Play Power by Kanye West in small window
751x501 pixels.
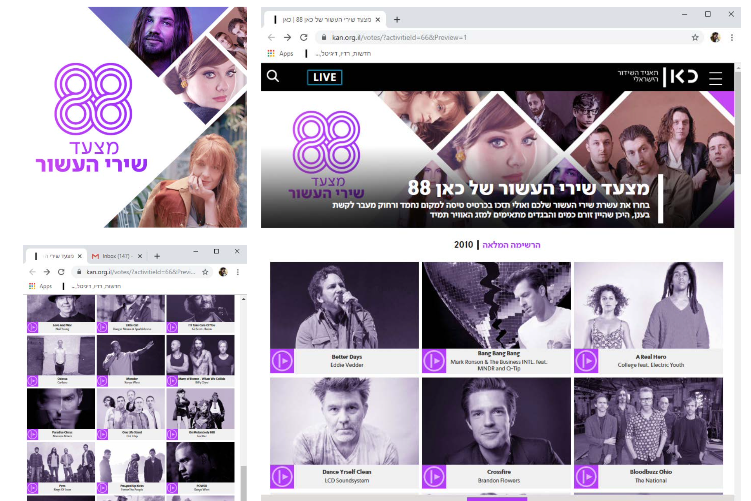tap(172, 488)
